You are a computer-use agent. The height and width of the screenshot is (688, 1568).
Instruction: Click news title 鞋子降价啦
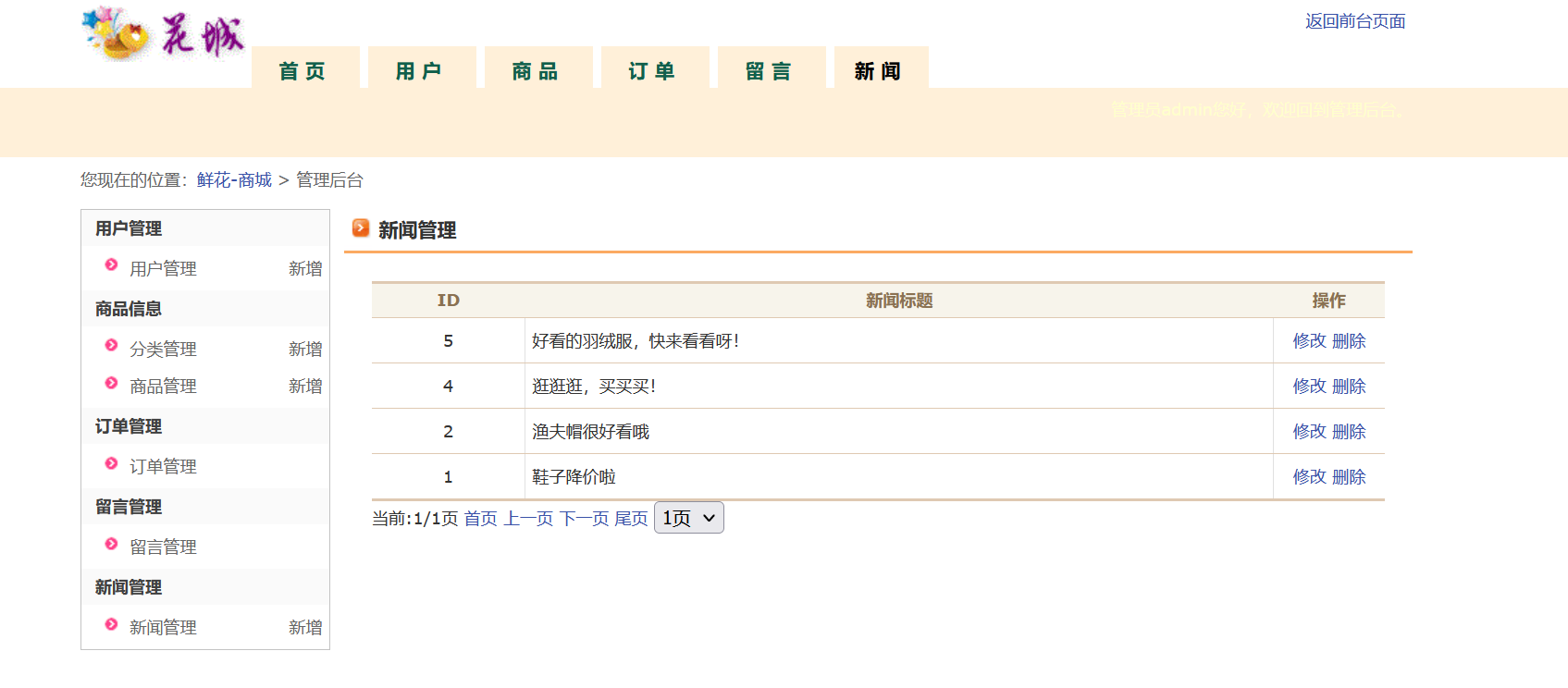click(574, 477)
